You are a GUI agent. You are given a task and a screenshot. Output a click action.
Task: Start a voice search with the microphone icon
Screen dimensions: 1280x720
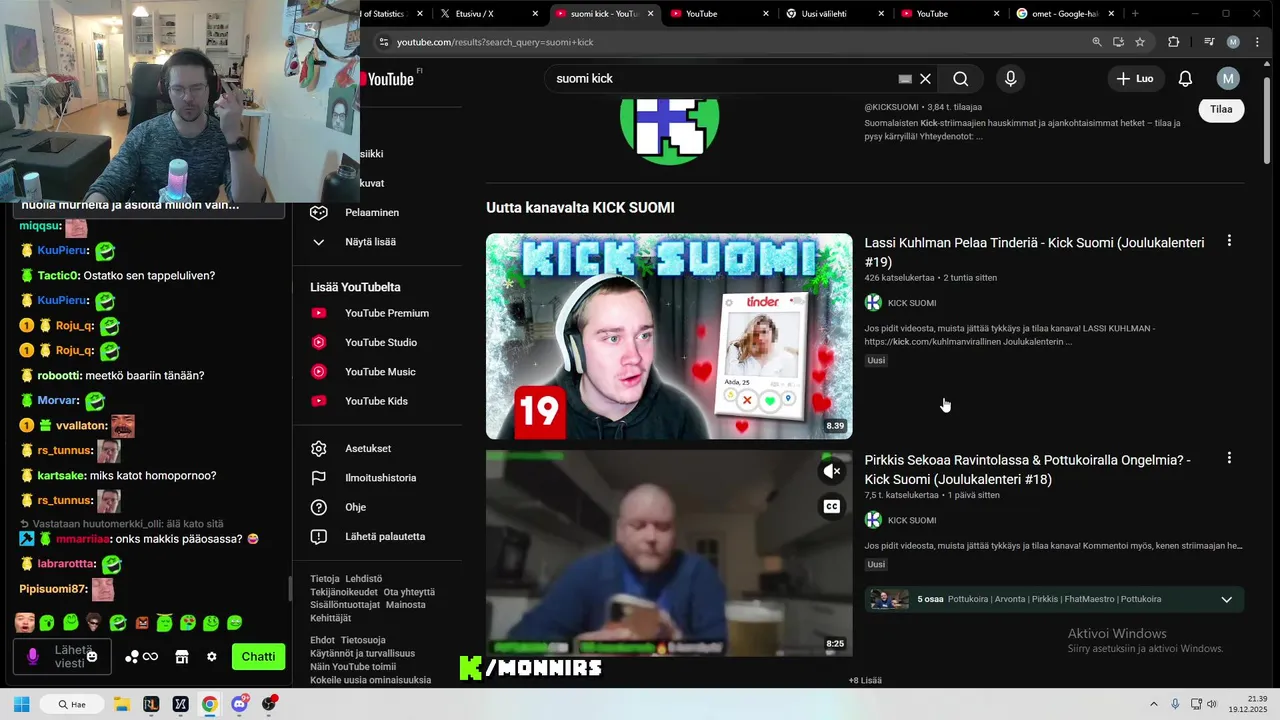pos(1010,79)
